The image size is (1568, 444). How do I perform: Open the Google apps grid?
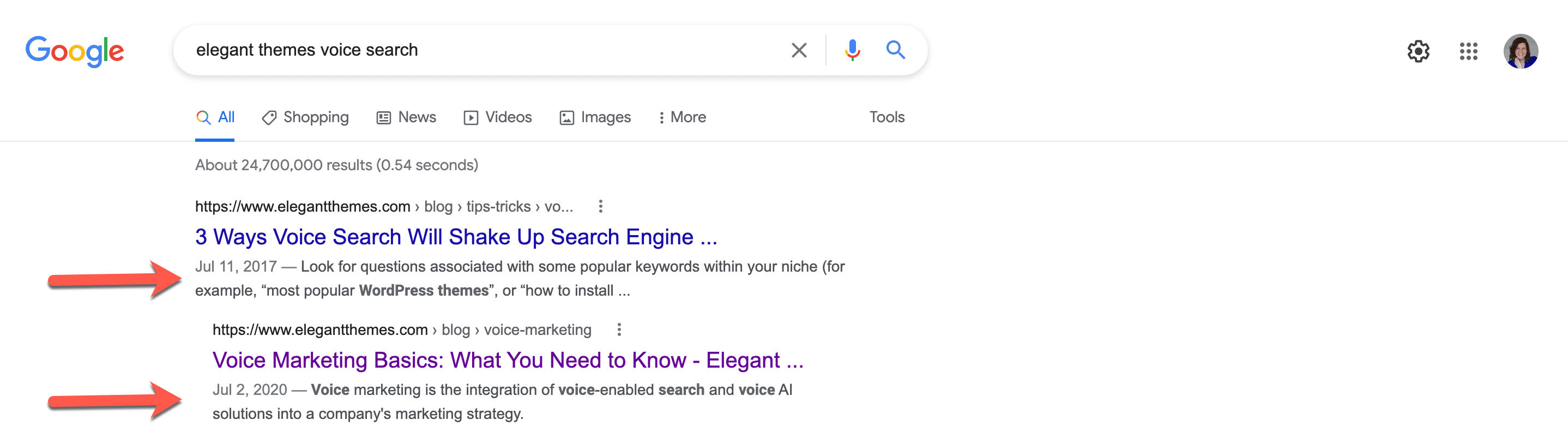1468,52
